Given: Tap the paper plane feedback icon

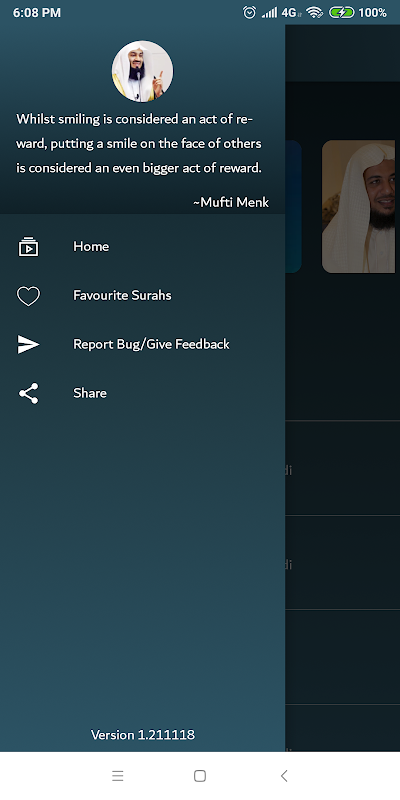Looking at the screenshot, I should click(x=29, y=344).
